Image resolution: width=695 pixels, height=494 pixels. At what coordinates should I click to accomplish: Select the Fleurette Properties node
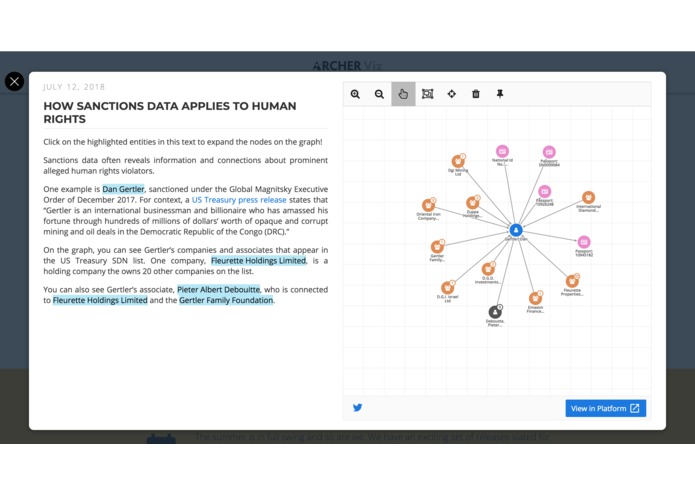[x=572, y=281]
